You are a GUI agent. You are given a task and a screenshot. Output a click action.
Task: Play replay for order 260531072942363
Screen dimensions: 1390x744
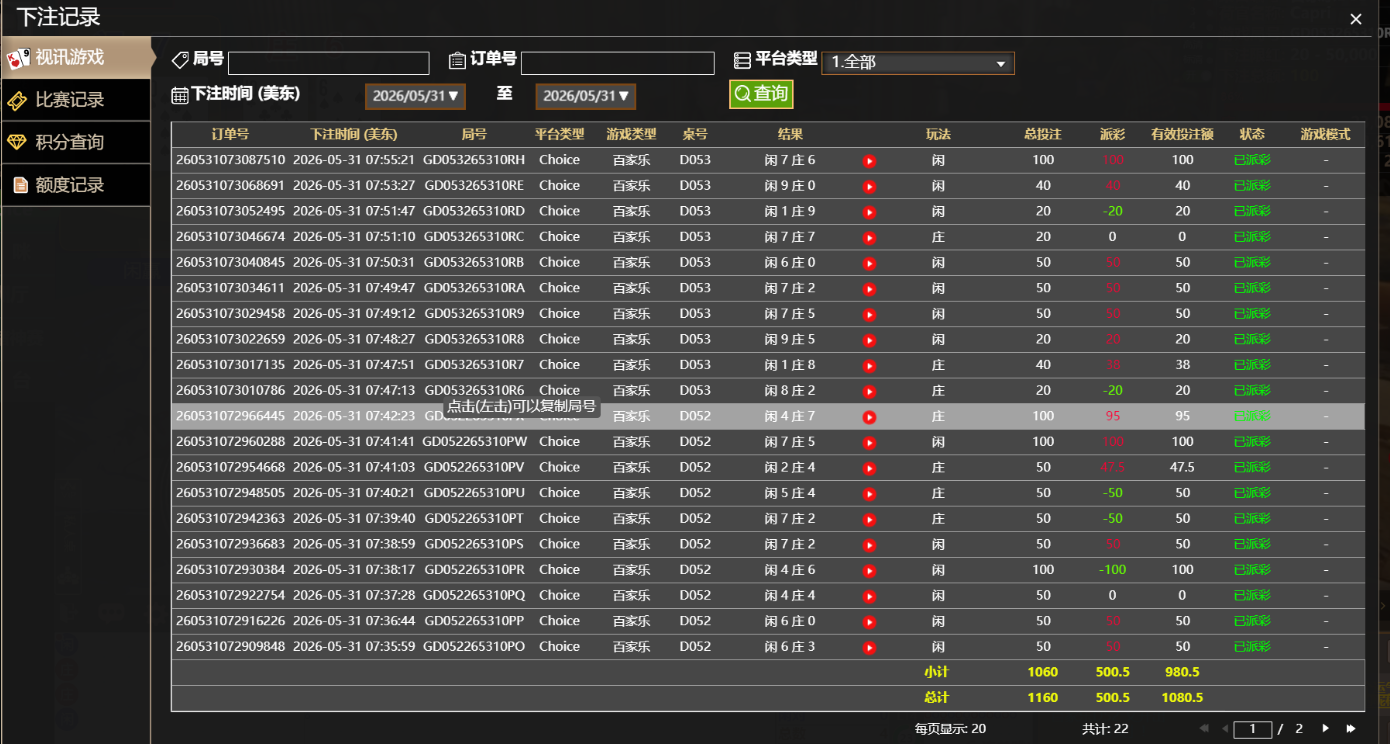click(x=869, y=520)
